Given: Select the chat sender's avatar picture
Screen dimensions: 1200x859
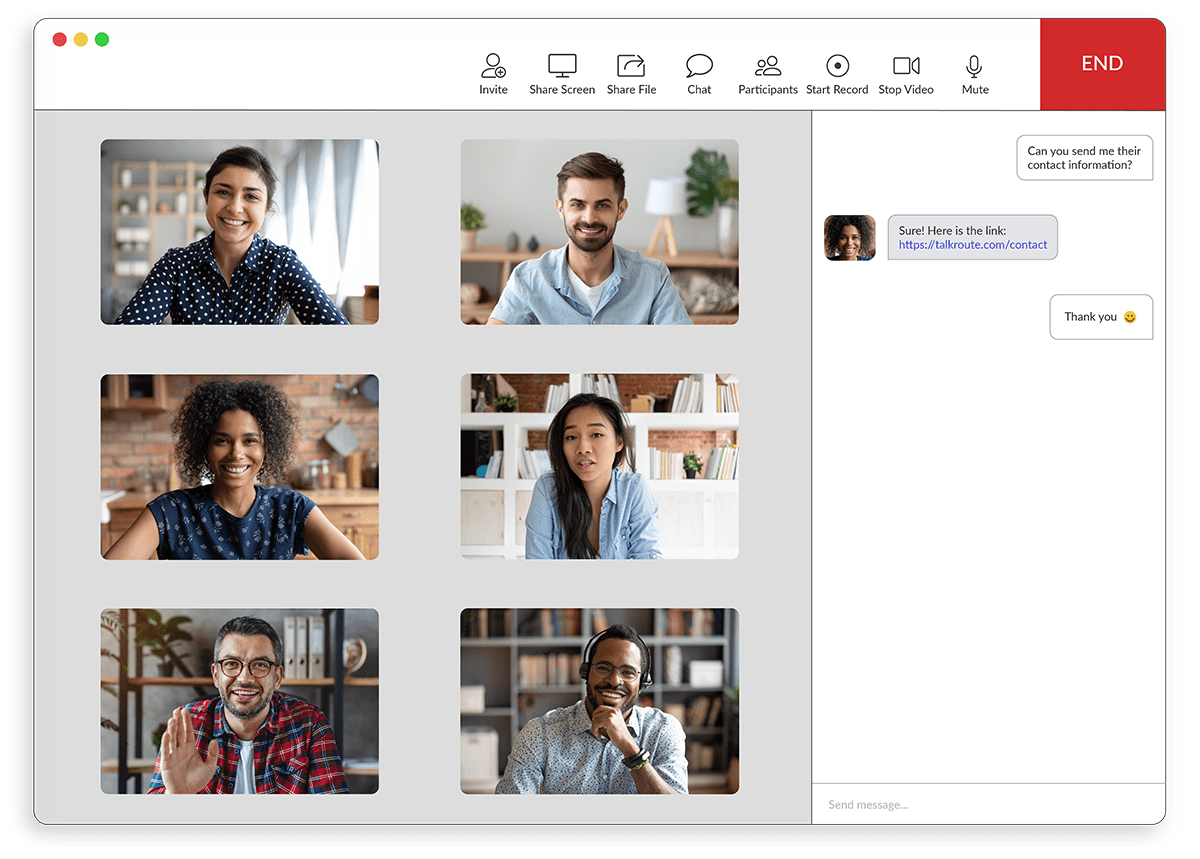Looking at the screenshot, I should pyautogui.click(x=849, y=237).
